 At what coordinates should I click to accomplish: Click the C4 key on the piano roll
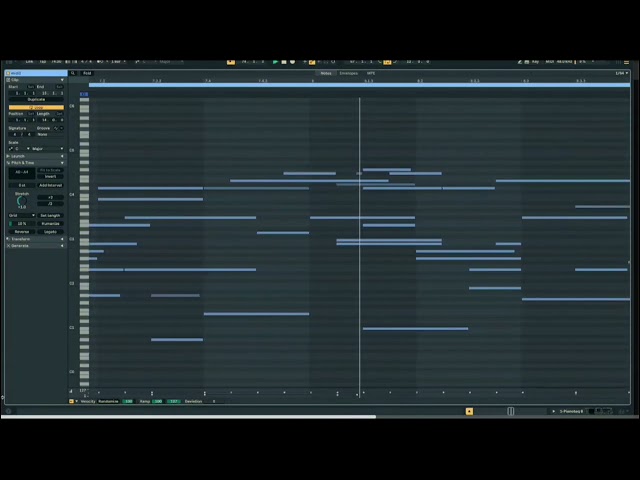pyautogui.click(x=84, y=196)
